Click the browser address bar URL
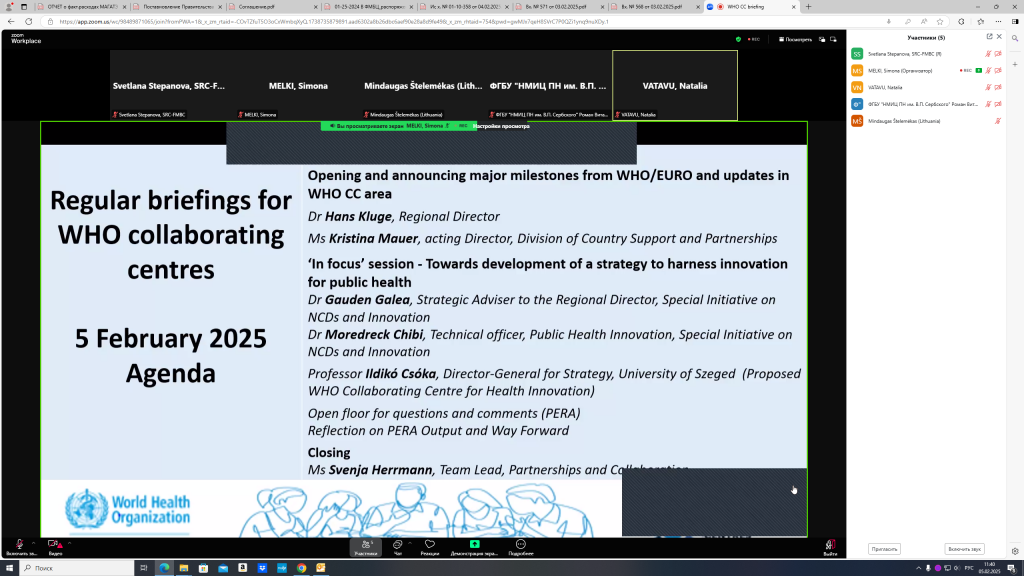This screenshot has height=576, width=1024. click(x=400, y=21)
